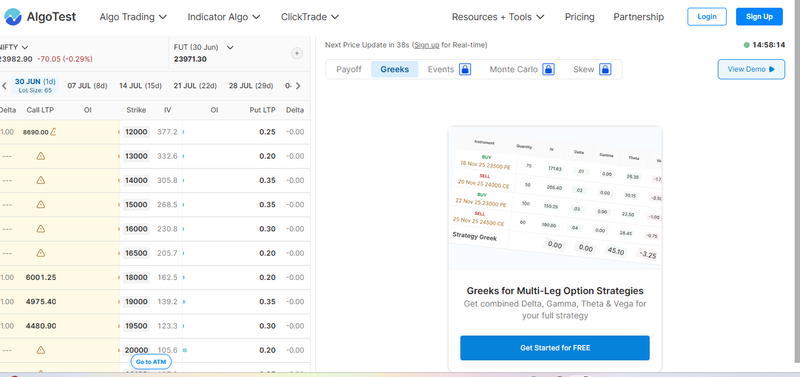Open the locked Events tab
Image resolution: width=800 pixels, height=377 pixels.
pos(449,69)
